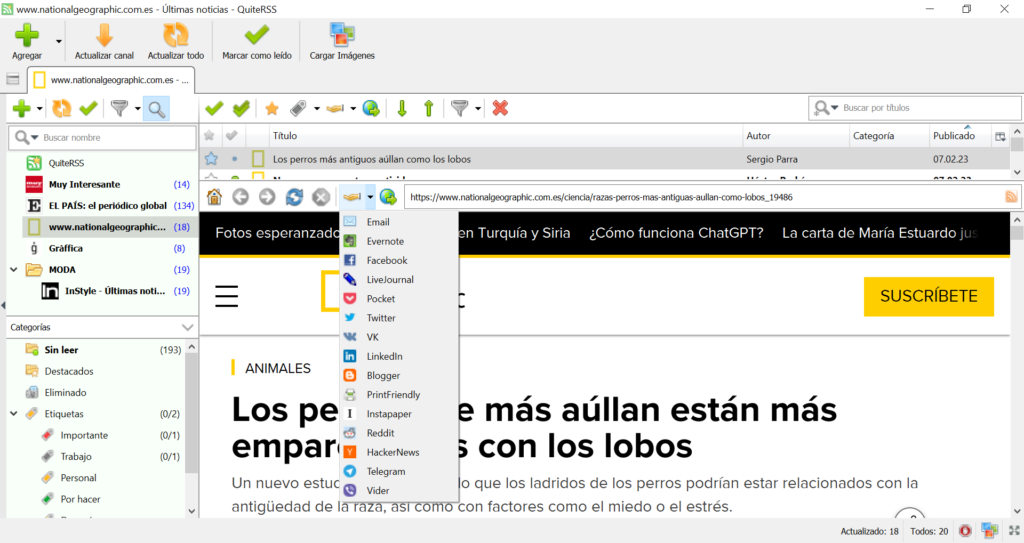The width and height of the screenshot is (1024, 543).
Task: Click the home icon in browser toolbar
Action: 214,197
